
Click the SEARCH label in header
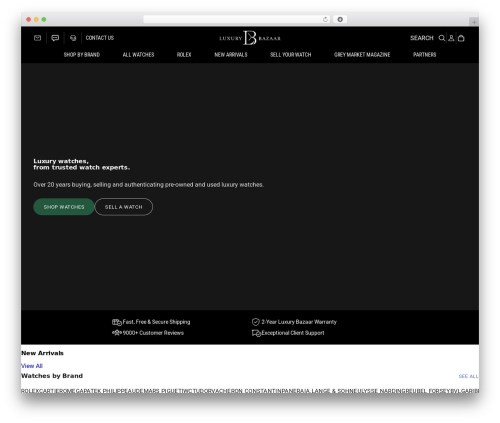422,38
